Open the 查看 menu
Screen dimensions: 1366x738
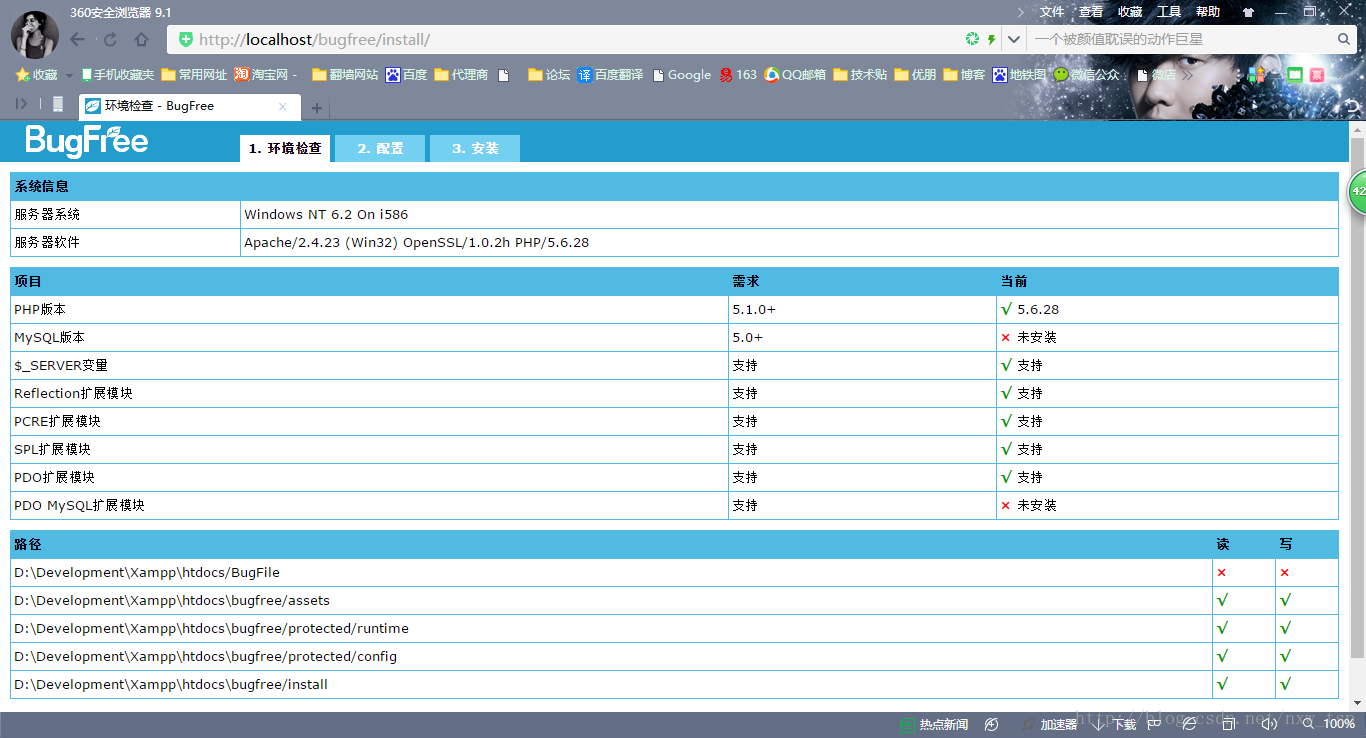click(x=1091, y=12)
